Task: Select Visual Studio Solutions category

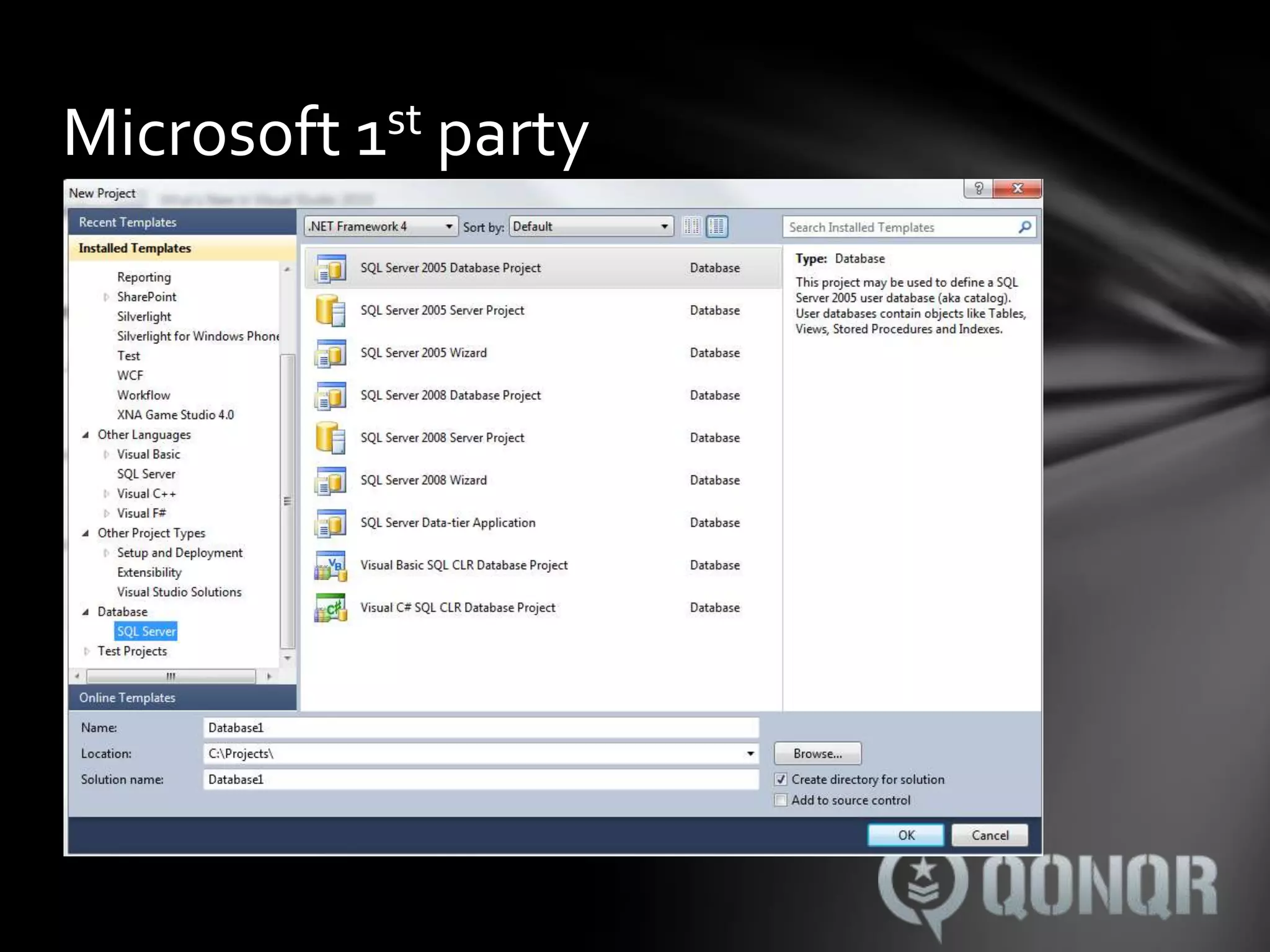Action: click(179, 592)
